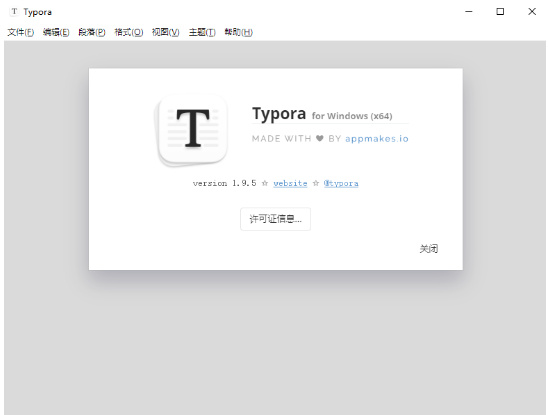
Task: Click the 许可证信息... button
Action: point(275,219)
